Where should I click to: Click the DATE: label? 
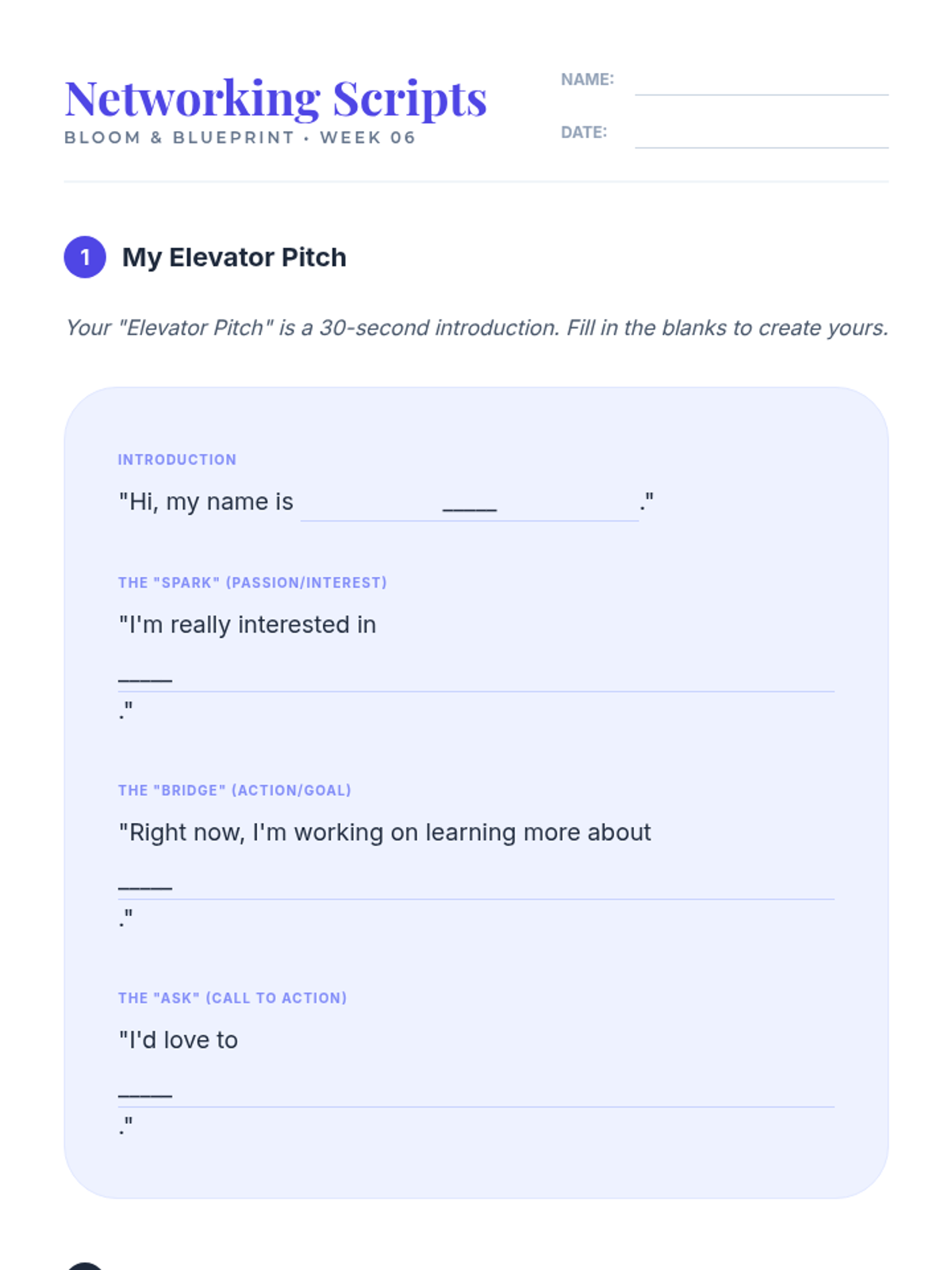[583, 133]
